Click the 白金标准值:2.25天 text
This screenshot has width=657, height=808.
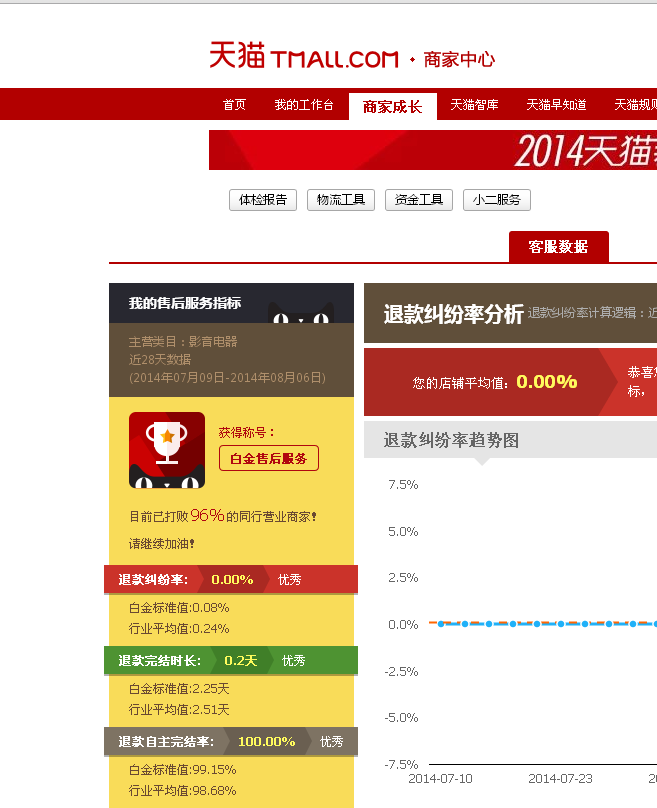pyautogui.click(x=179, y=688)
